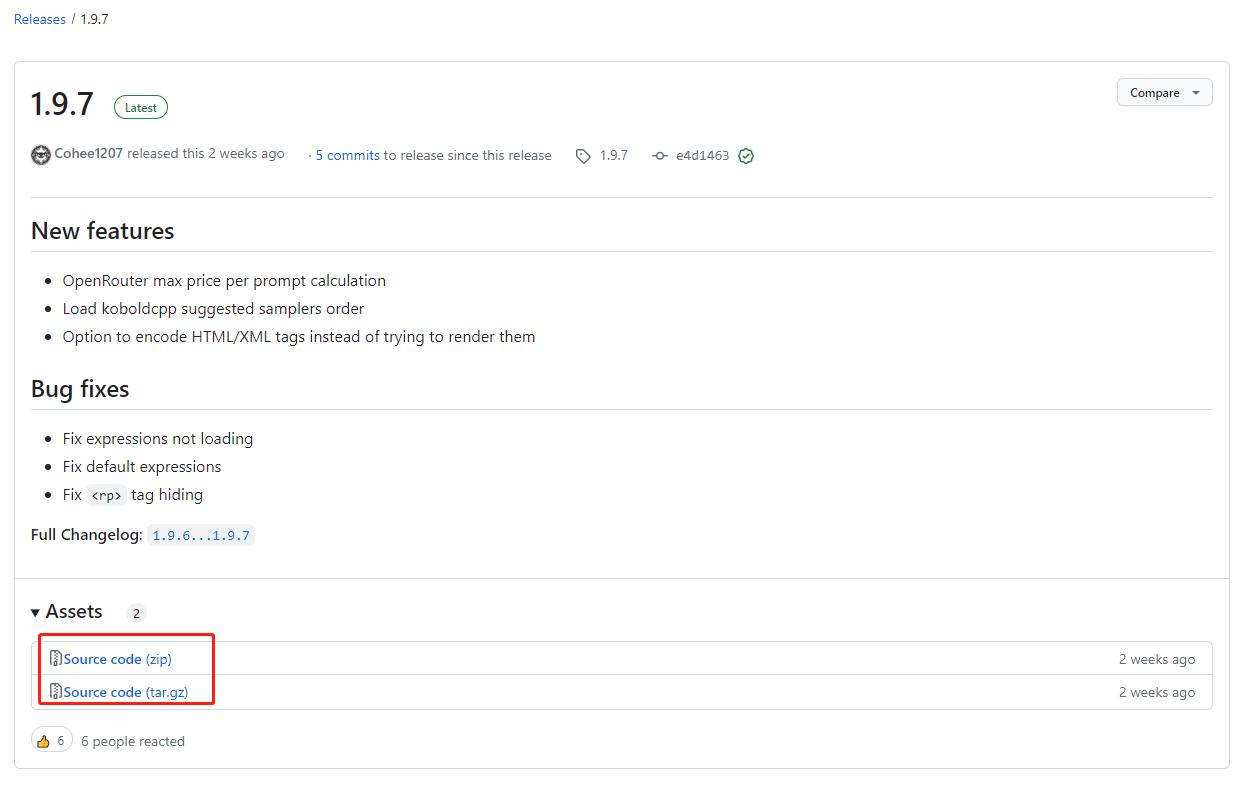Open the 1.9.6...1.9.7 full changelog link
Image resolution: width=1247 pixels, height=796 pixels.
(x=201, y=535)
